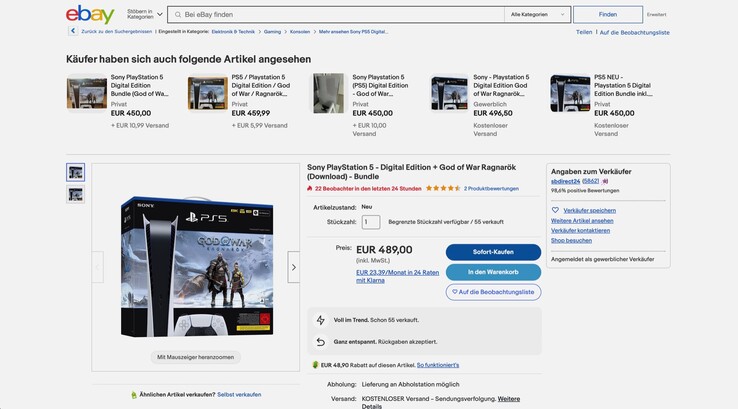
Task: Click heart icon next to Verkäufer speichern
Action: (x=555, y=210)
